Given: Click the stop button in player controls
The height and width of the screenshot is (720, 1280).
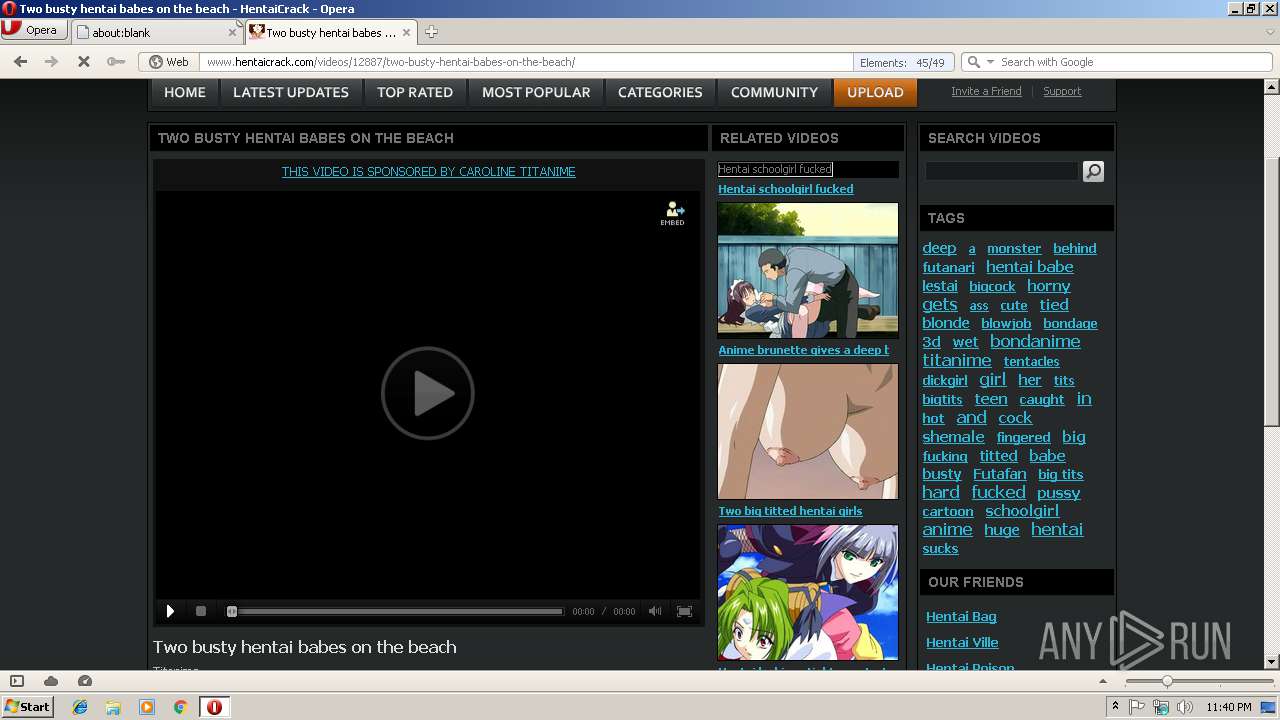Looking at the screenshot, I should [201, 611].
